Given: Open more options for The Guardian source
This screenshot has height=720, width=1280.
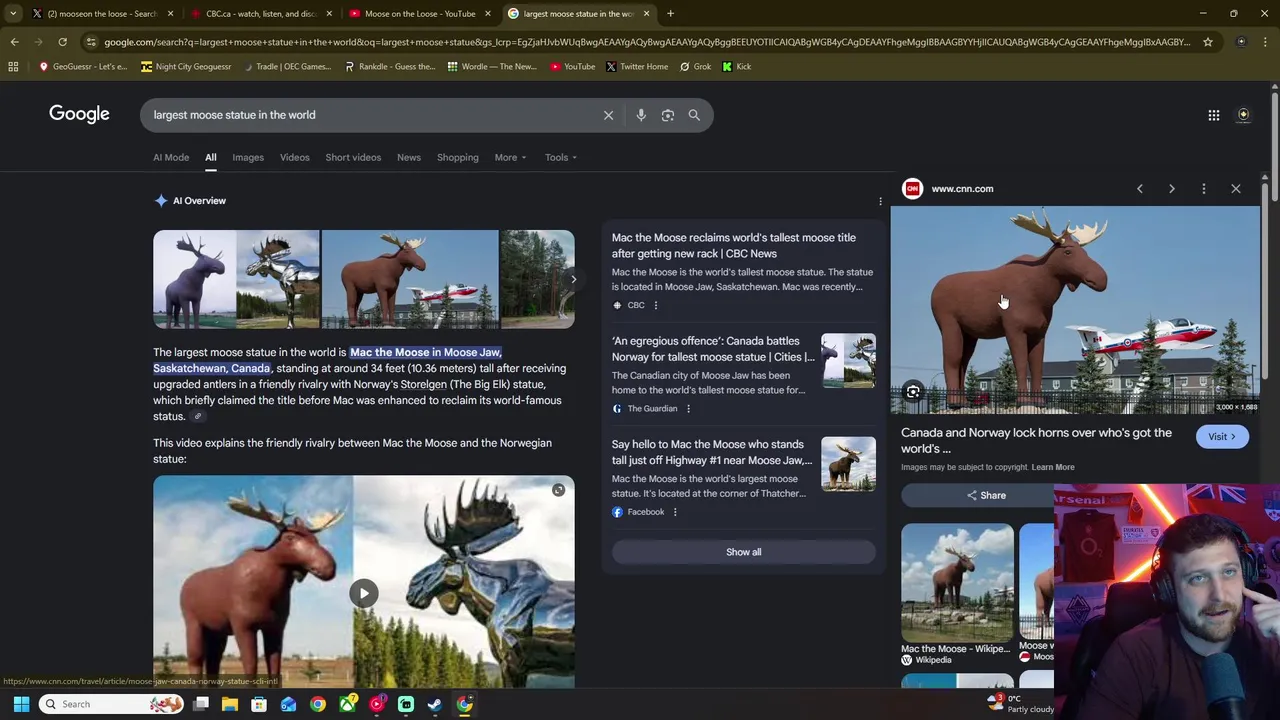Looking at the screenshot, I should pyautogui.click(x=688, y=408).
